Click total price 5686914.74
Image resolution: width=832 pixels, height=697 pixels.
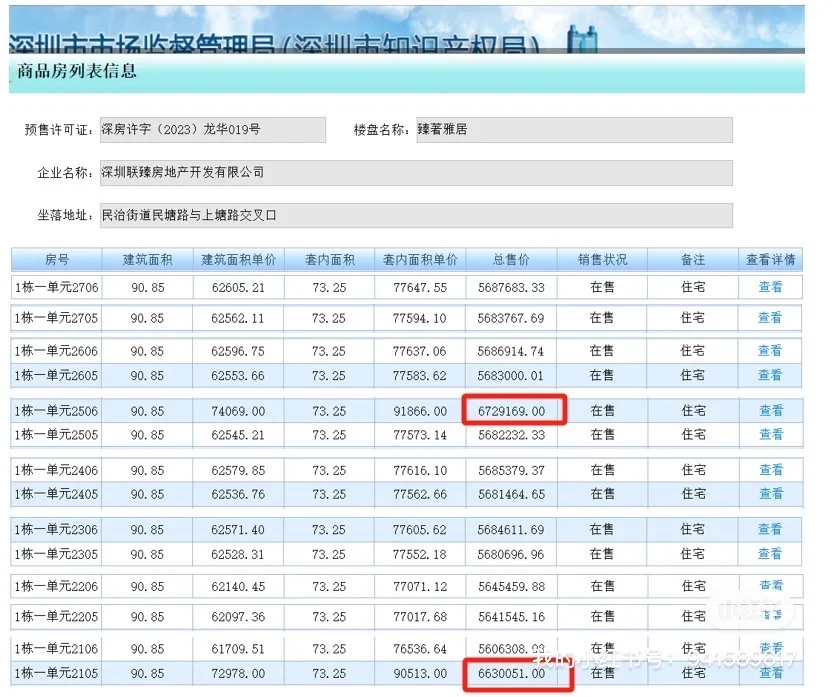point(511,351)
